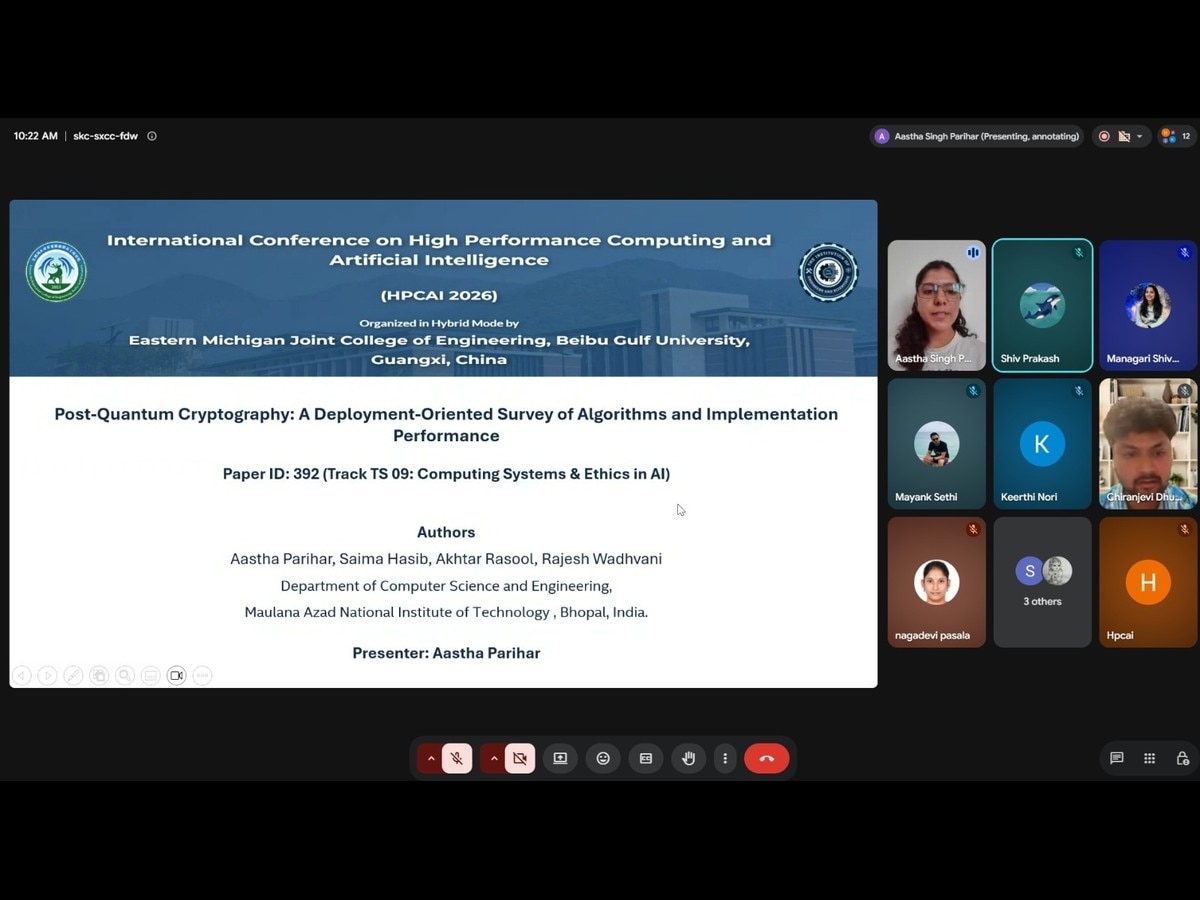Image resolution: width=1200 pixels, height=900 pixels.
Task: Open the participants list showing 12
Action: [1177, 136]
